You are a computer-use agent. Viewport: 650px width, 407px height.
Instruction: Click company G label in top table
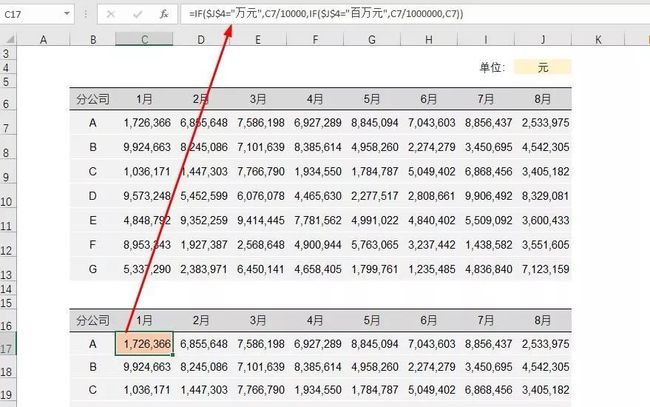[x=93, y=269]
